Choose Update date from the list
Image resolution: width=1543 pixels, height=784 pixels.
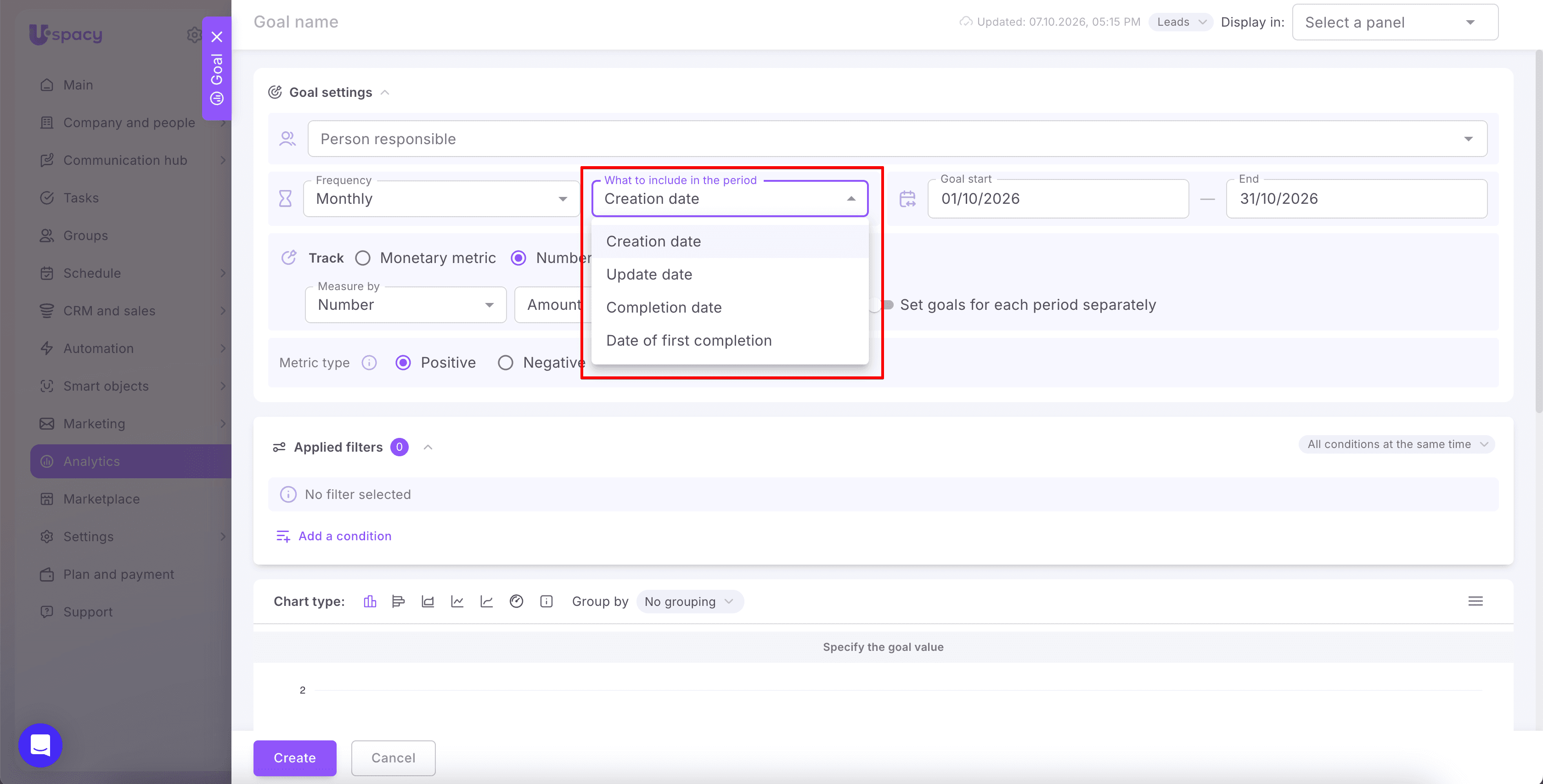point(730,274)
